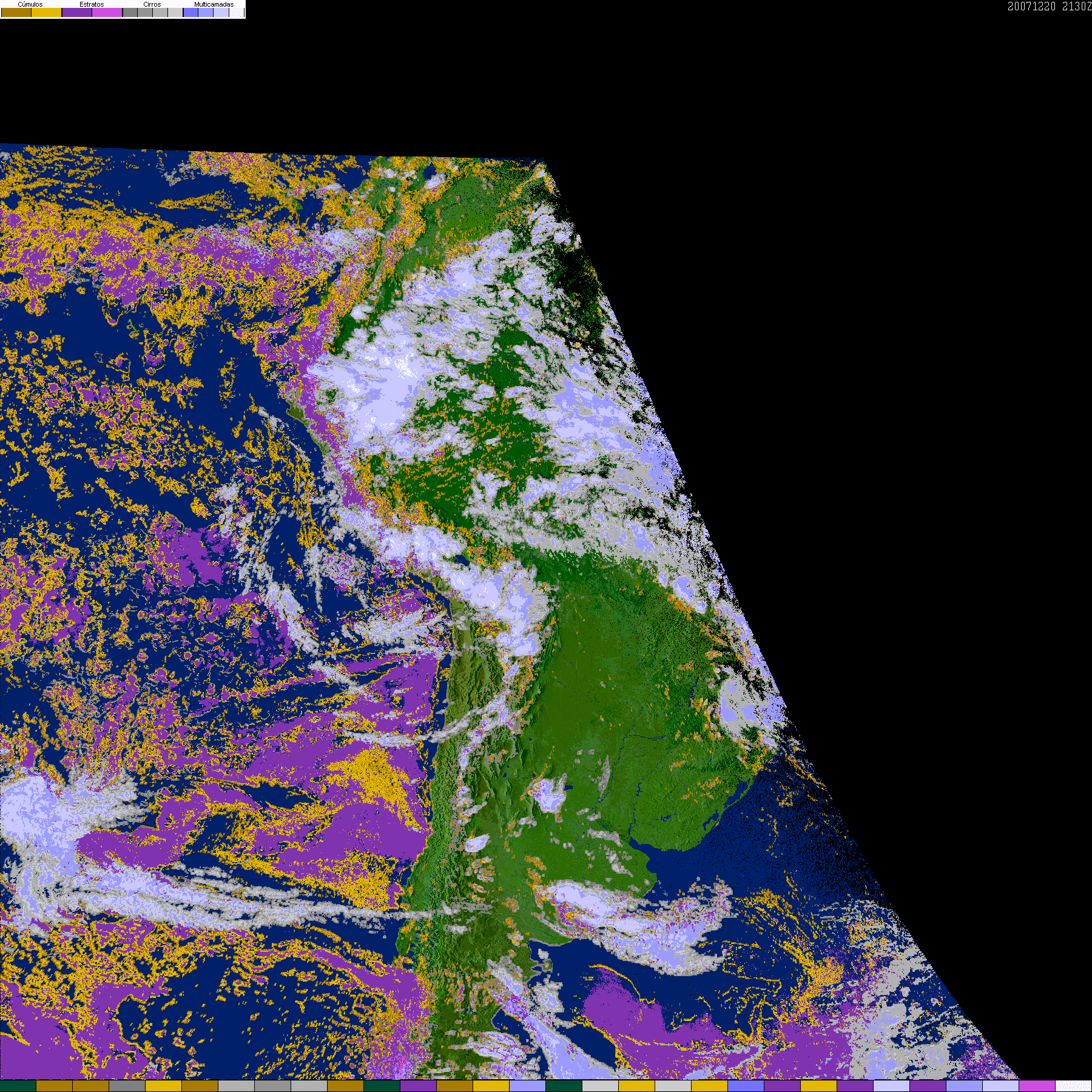Click the darkest gray Cirros legend swatch

(x=130, y=12)
